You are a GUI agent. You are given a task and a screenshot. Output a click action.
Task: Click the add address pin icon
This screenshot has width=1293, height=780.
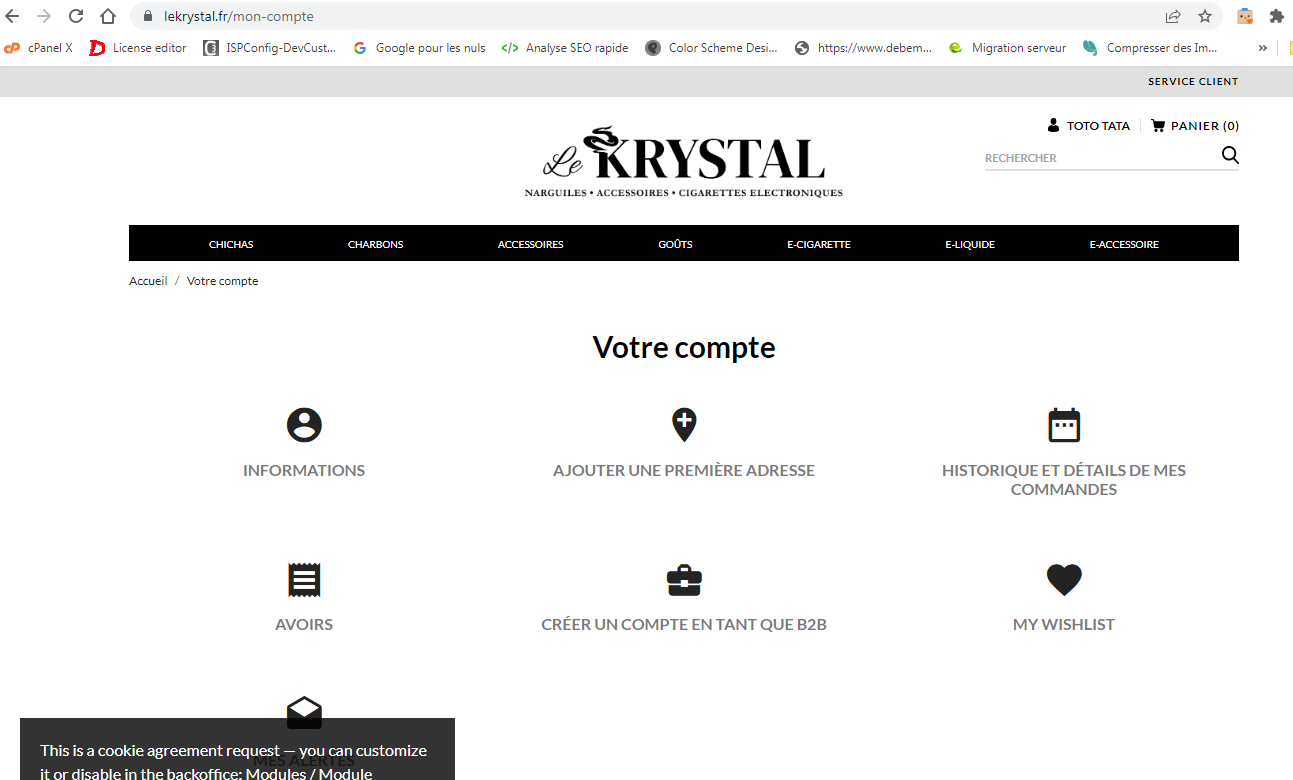click(x=684, y=425)
